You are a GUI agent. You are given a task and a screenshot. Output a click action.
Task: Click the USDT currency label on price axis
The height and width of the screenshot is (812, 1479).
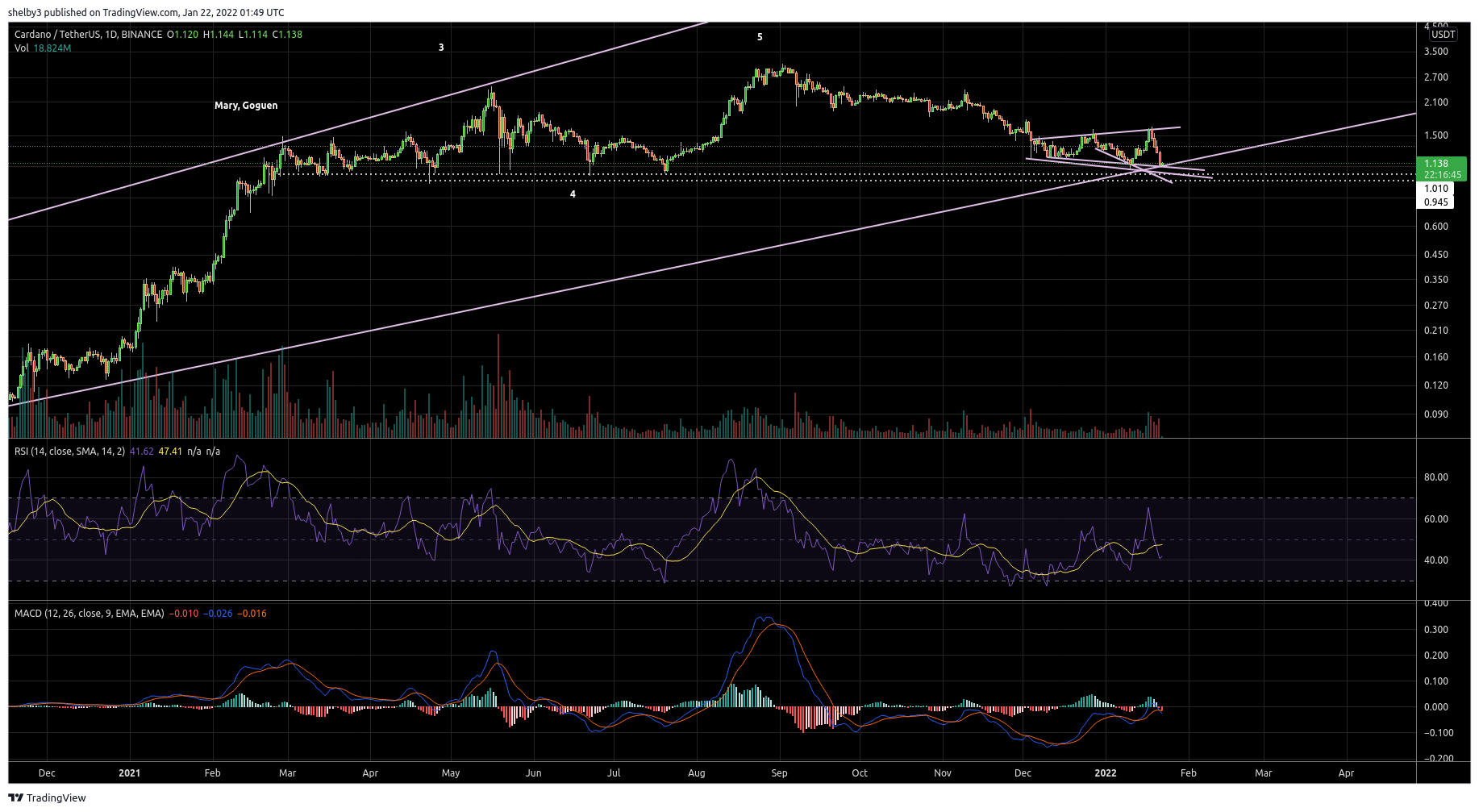(x=1443, y=34)
